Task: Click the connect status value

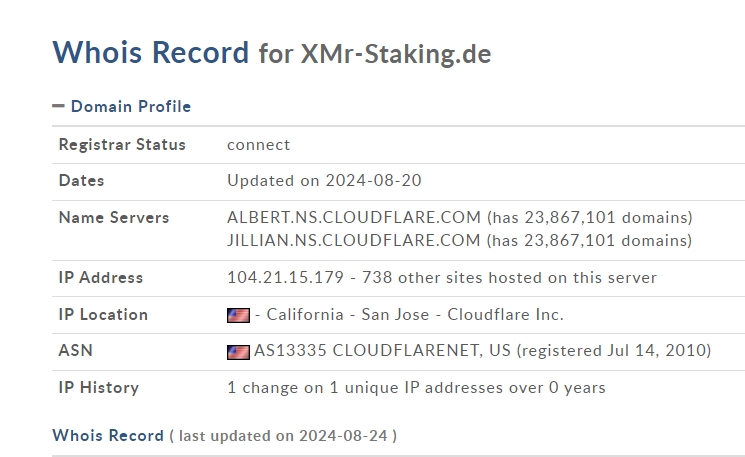Action: [258, 145]
